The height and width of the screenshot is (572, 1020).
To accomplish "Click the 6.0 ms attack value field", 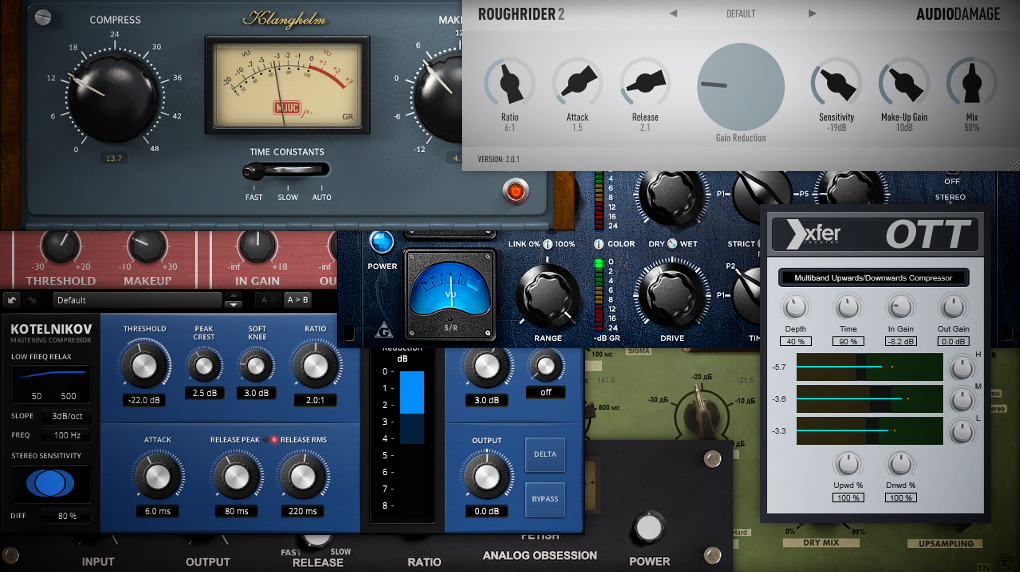I will [x=157, y=511].
